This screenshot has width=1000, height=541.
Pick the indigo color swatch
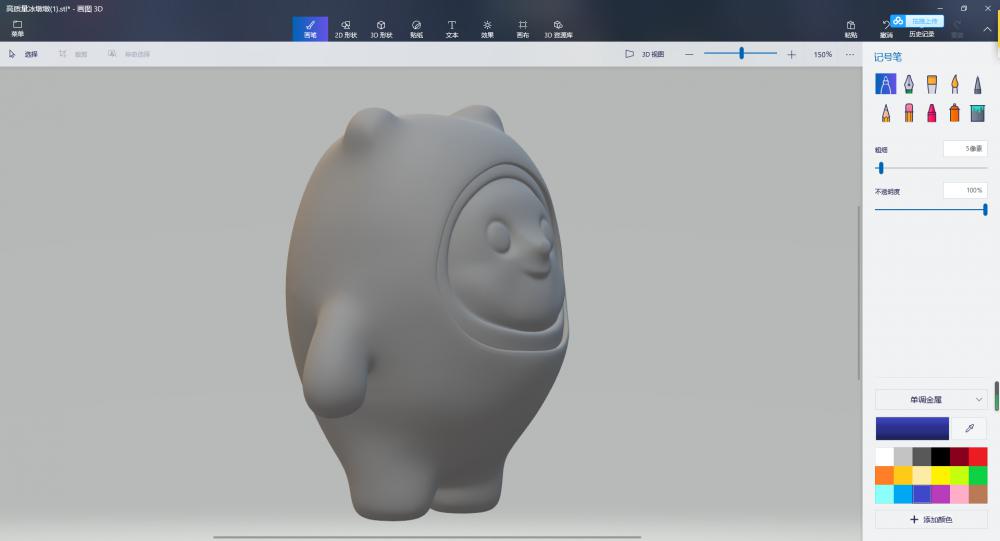(x=922, y=494)
